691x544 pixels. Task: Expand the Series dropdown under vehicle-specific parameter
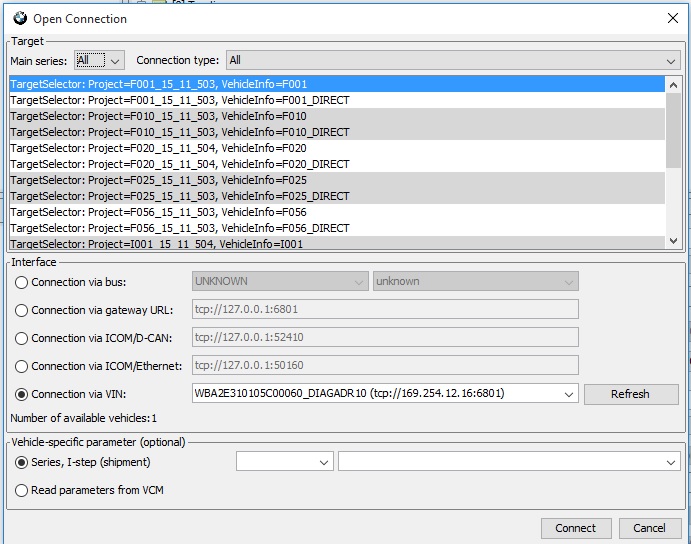pyautogui.click(x=285, y=462)
